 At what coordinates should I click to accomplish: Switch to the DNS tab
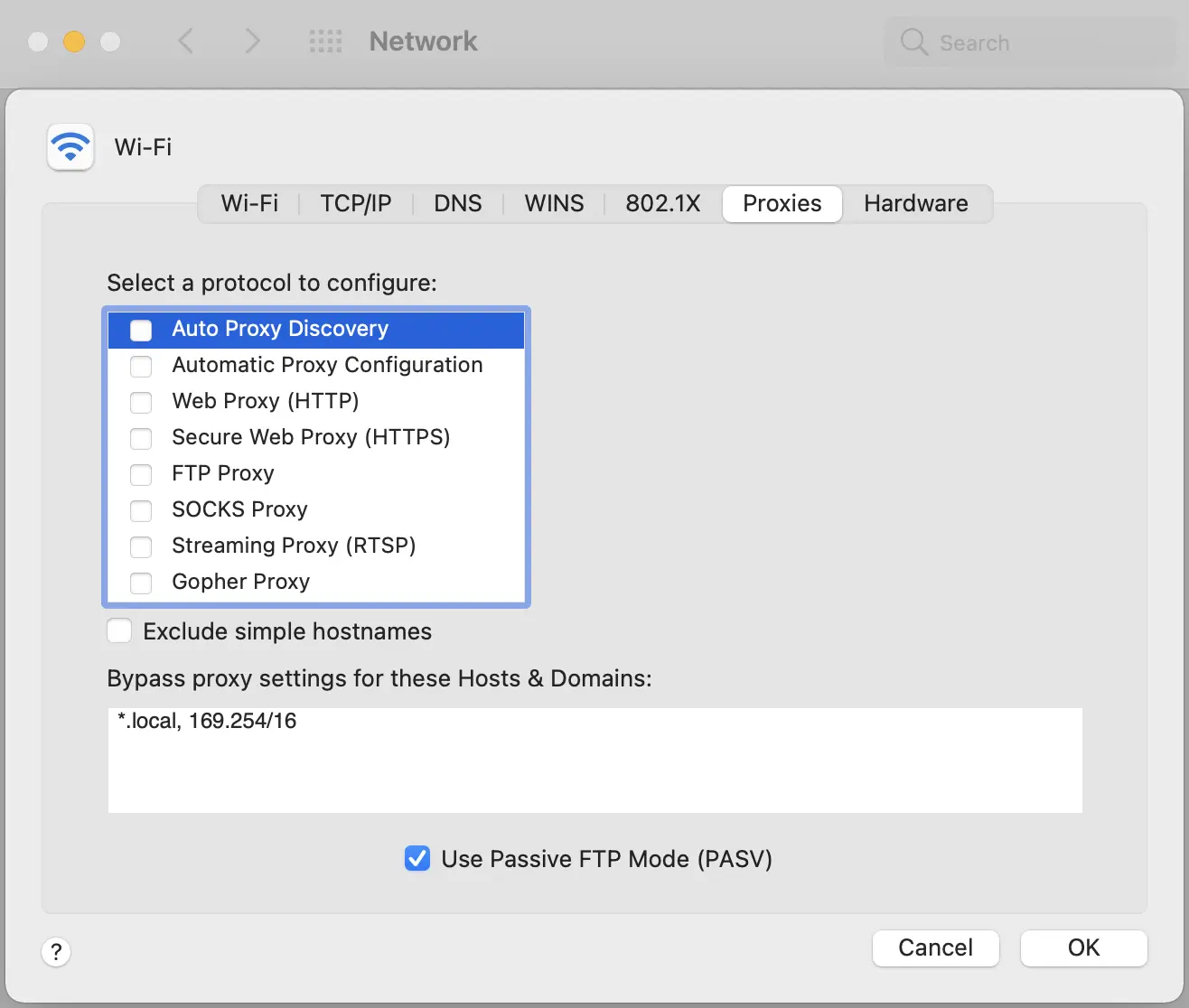[457, 203]
